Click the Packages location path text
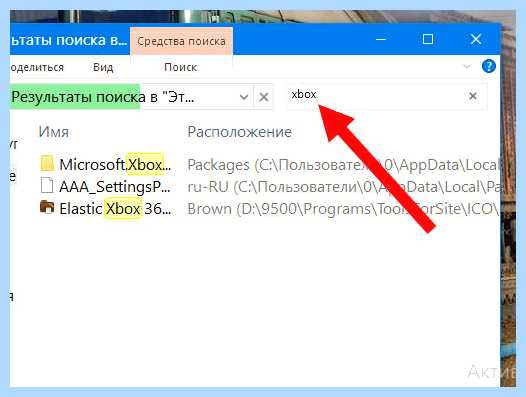The height and width of the screenshot is (397, 526). click(x=343, y=165)
